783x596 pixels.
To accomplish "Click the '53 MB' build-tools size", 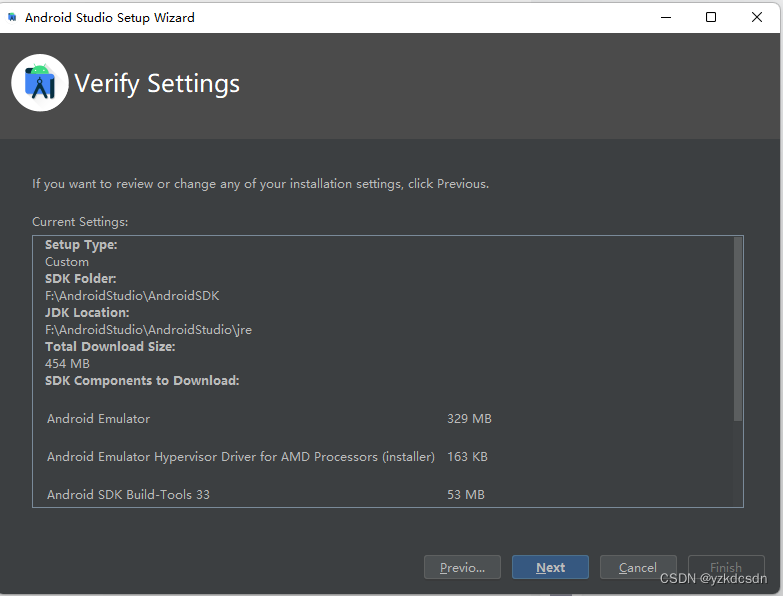I will [466, 494].
